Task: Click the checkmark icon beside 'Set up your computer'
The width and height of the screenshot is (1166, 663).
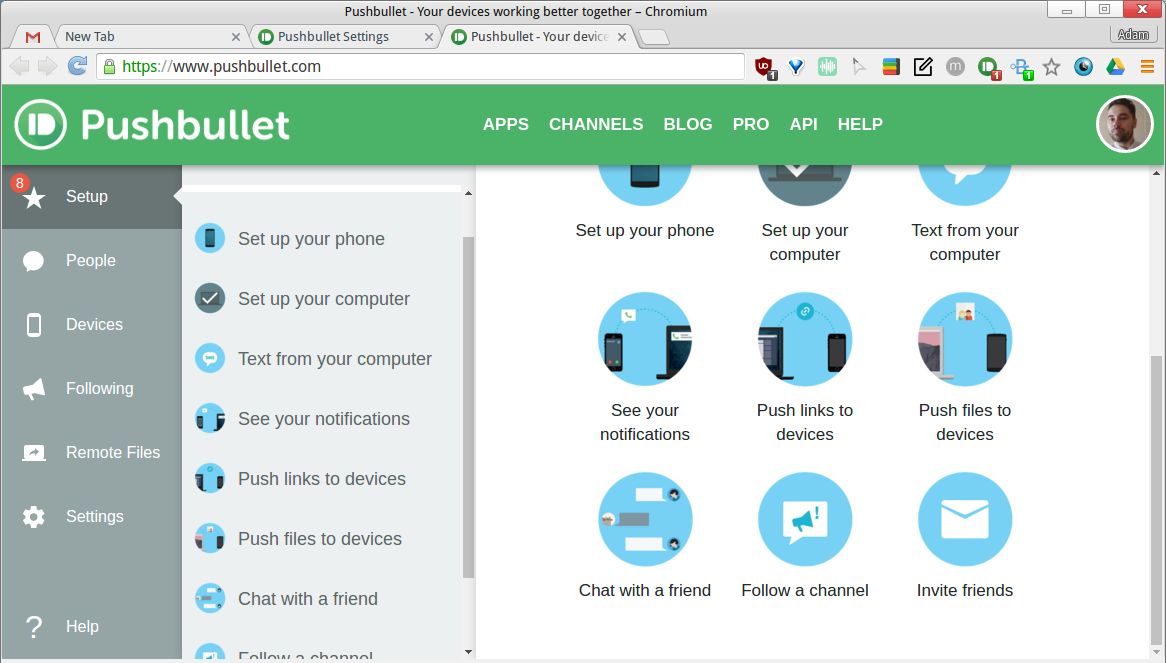Action: coord(210,299)
